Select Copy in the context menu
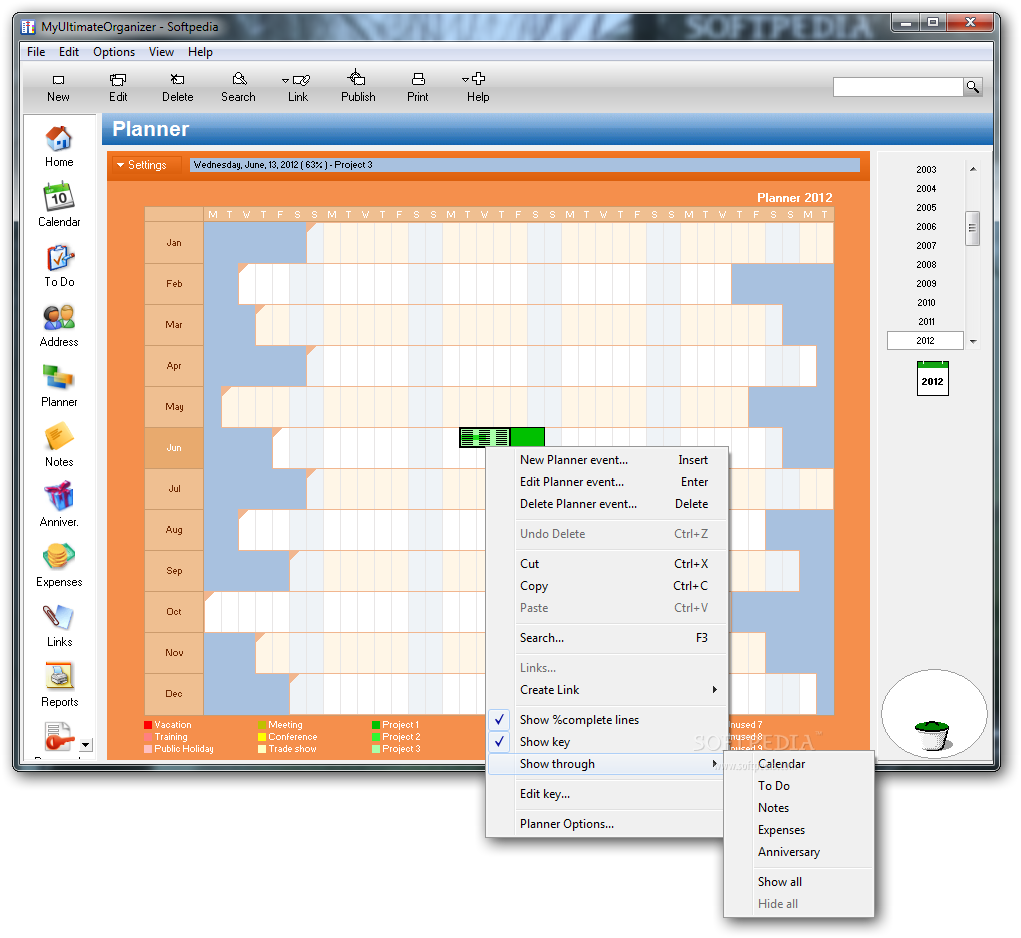The height and width of the screenshot is (938, 1021). point(606,586)
